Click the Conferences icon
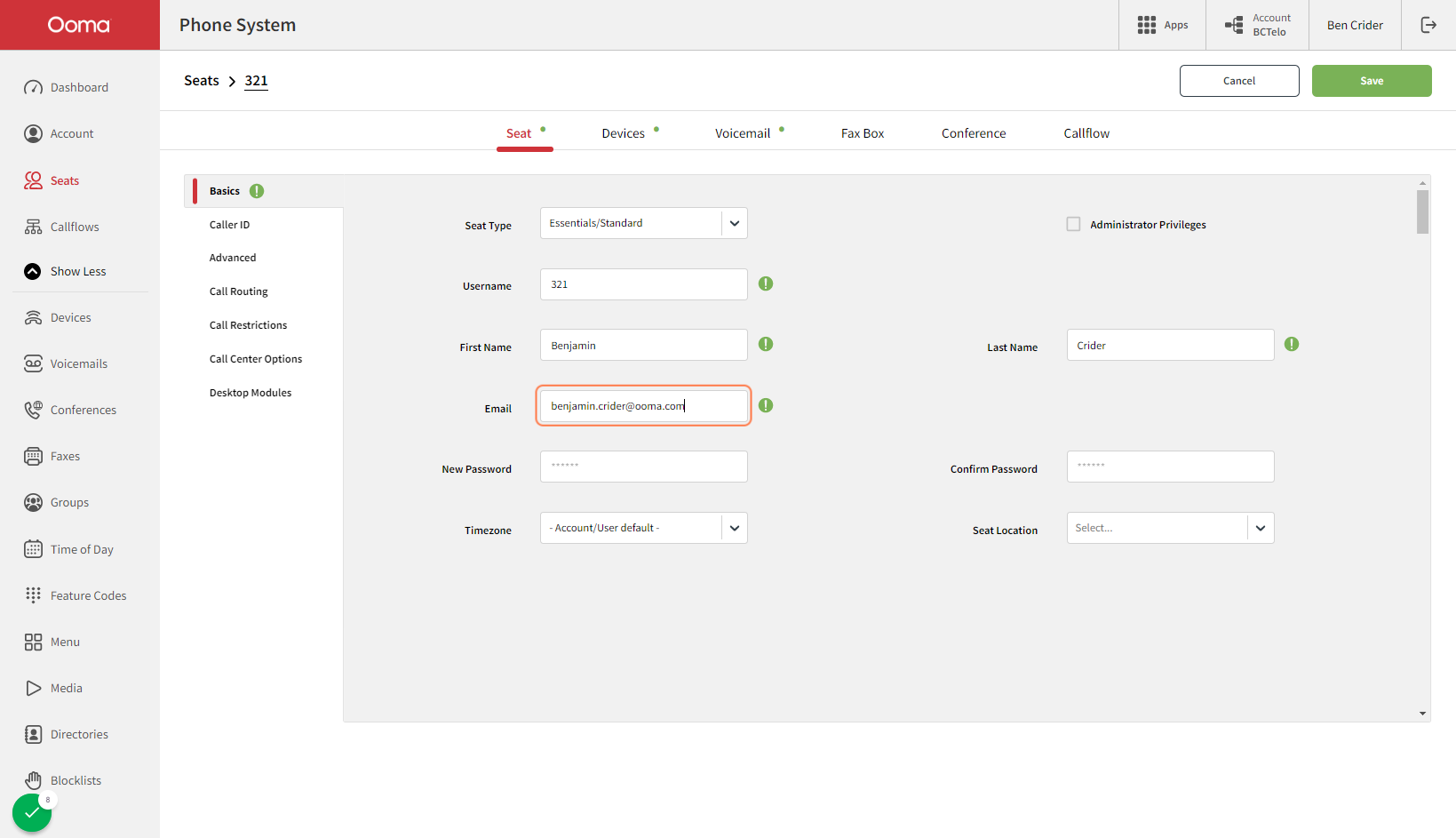The height and width of the screenshot is (838, 1456). pyautogui.click(x=33, y=410)
